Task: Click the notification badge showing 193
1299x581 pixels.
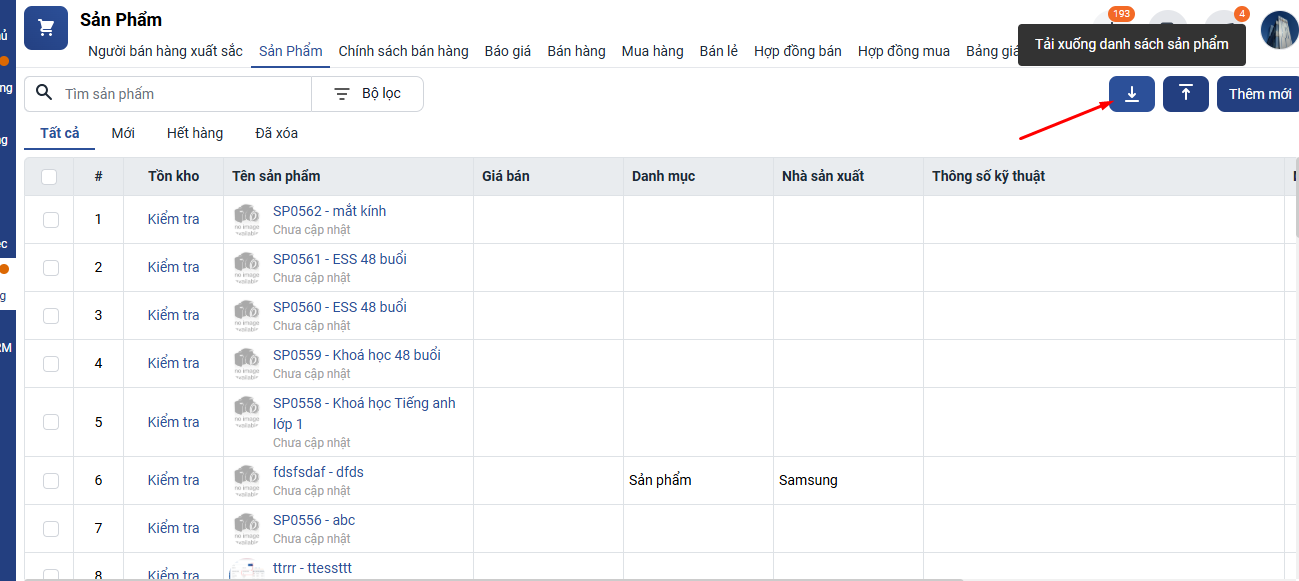Action: 1121,14
